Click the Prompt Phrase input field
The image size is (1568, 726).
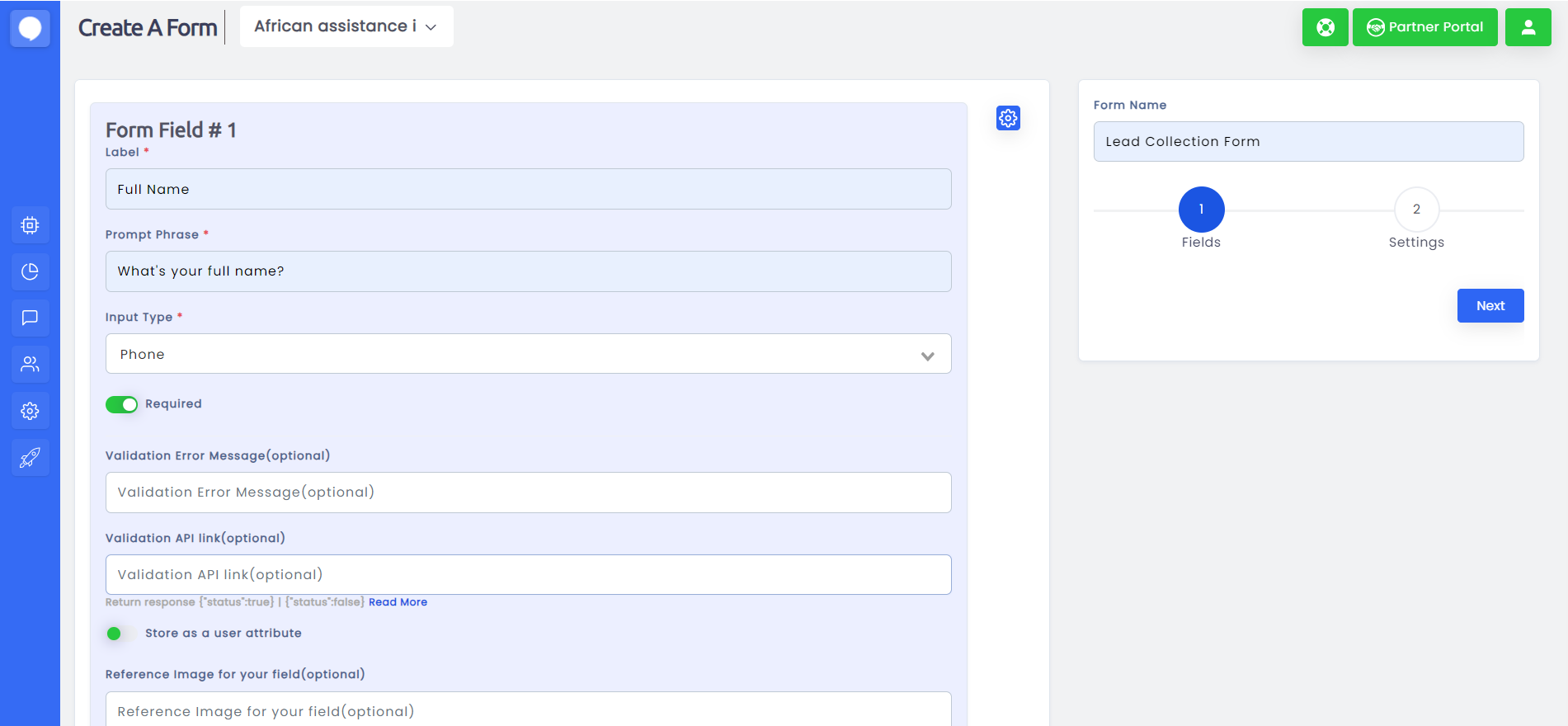click(528, 271)
